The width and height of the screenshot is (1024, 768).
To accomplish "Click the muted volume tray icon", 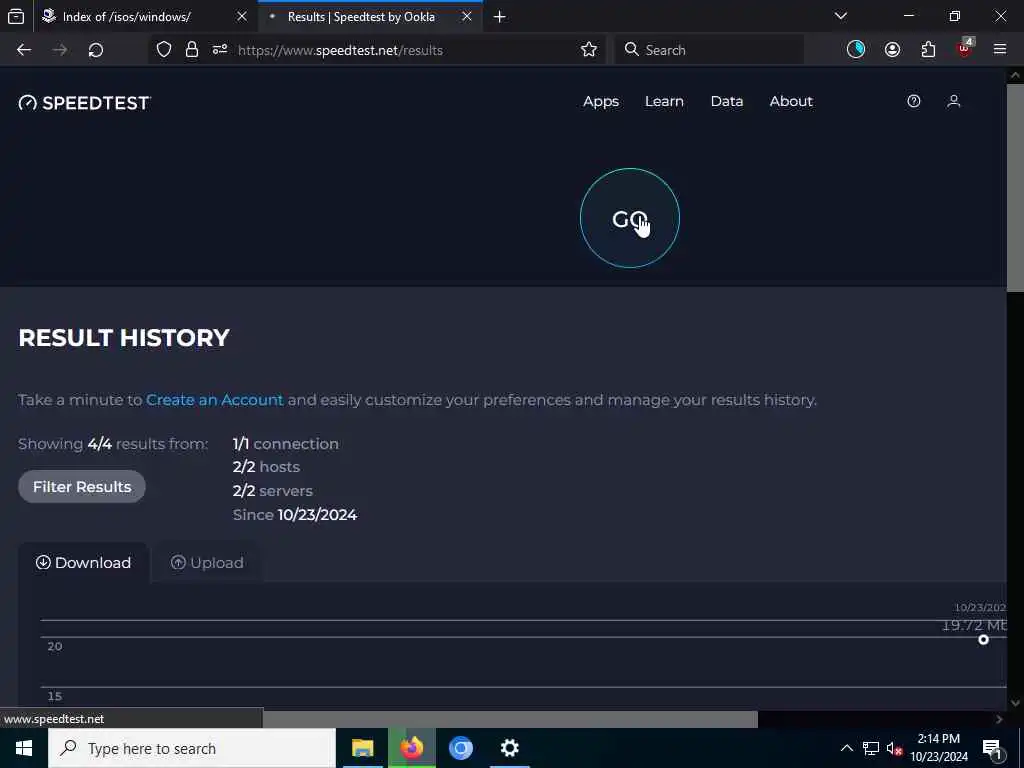I will 895,749.
